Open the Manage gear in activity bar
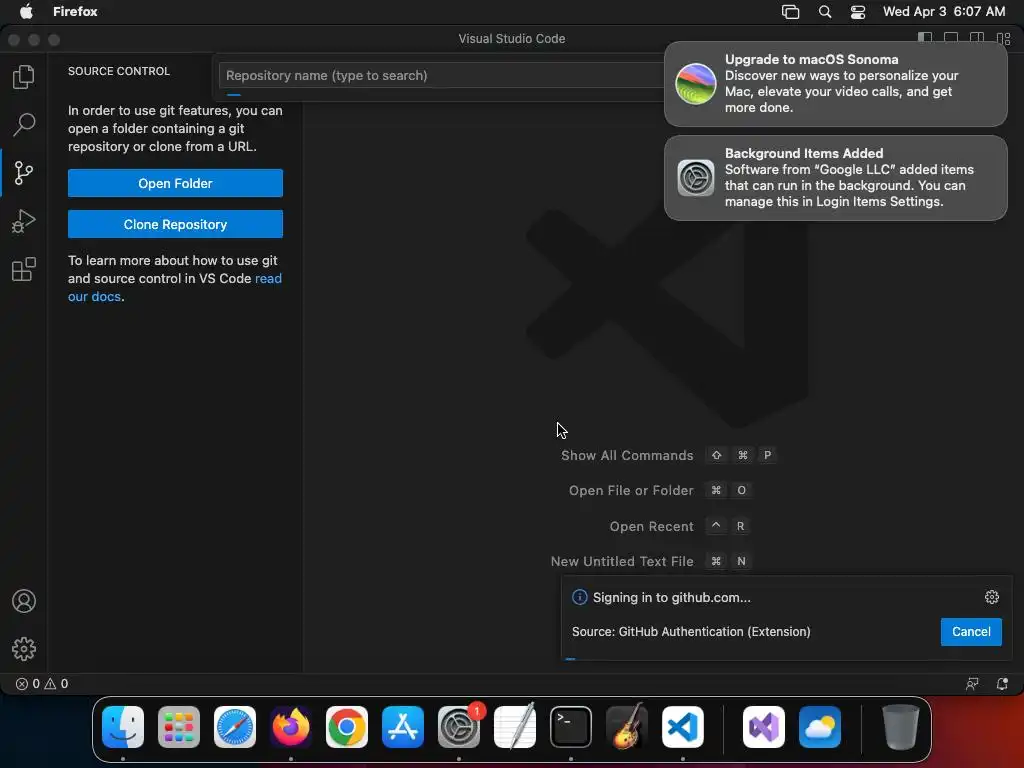The height and width of the screenshot is (768, 1024). point(24,648)
